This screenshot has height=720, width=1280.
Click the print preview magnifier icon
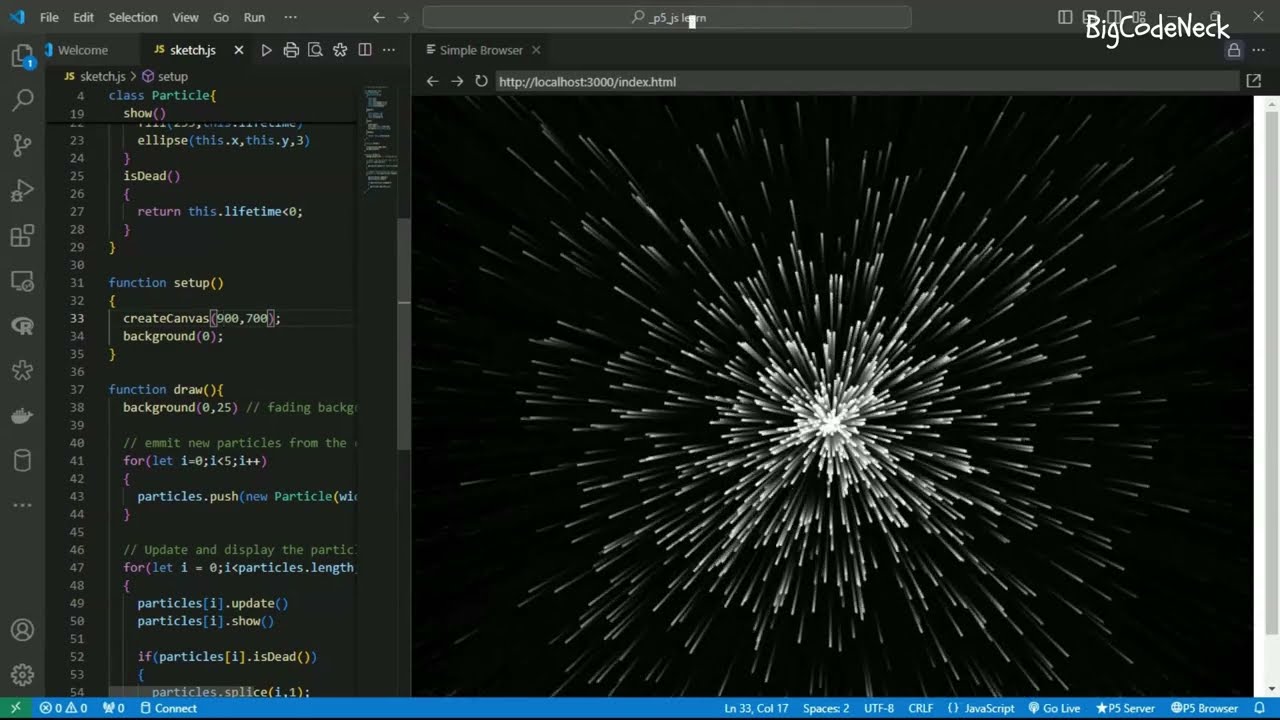pyautogui.click(x=315, y=50)
